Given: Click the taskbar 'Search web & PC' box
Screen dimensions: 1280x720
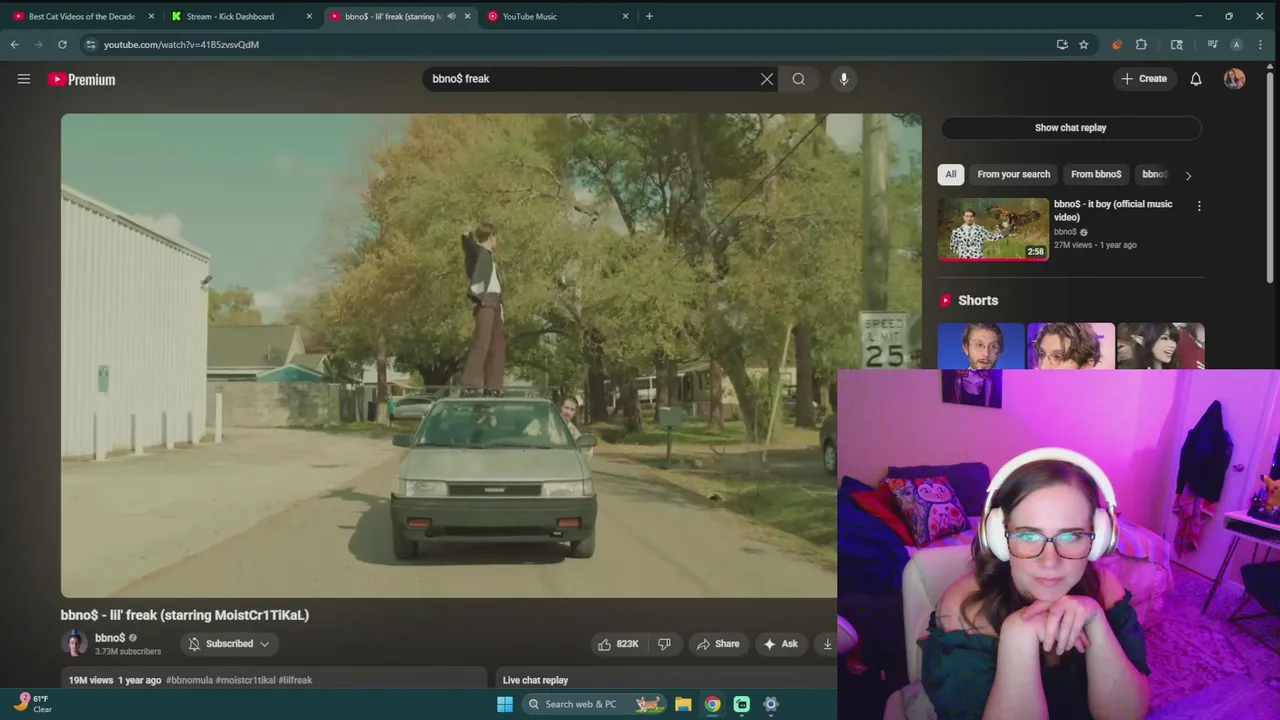Looking at the screenshot, I should (593, 704).
